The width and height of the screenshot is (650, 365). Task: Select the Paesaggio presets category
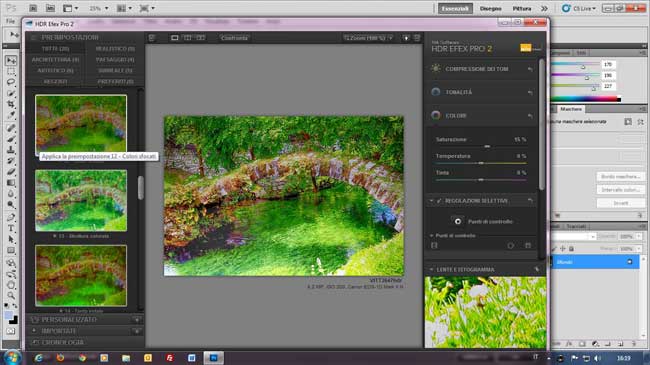click(x=115, y=60)
